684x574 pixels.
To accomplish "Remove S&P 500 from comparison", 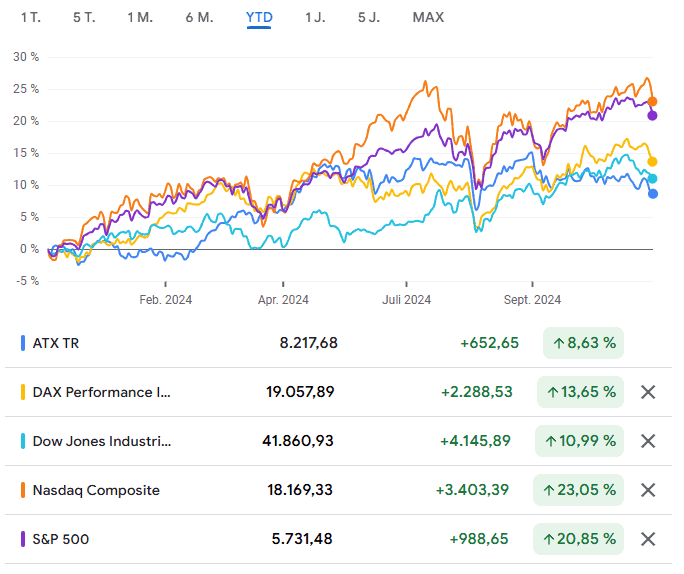I will coord(647,539).
